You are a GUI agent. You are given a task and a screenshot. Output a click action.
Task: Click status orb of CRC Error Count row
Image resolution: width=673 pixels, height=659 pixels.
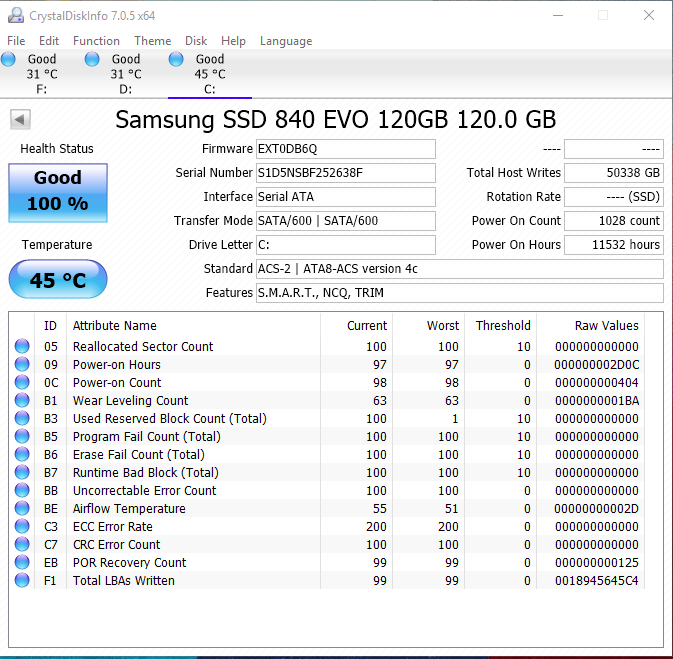pos(22,544)
